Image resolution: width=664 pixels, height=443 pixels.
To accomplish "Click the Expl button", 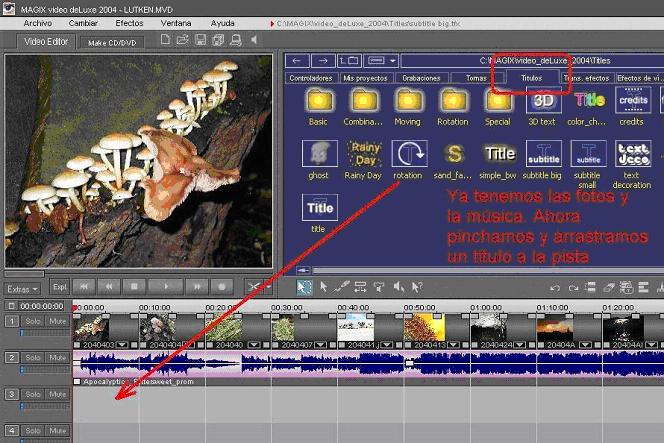I will [x=60, y=287].
